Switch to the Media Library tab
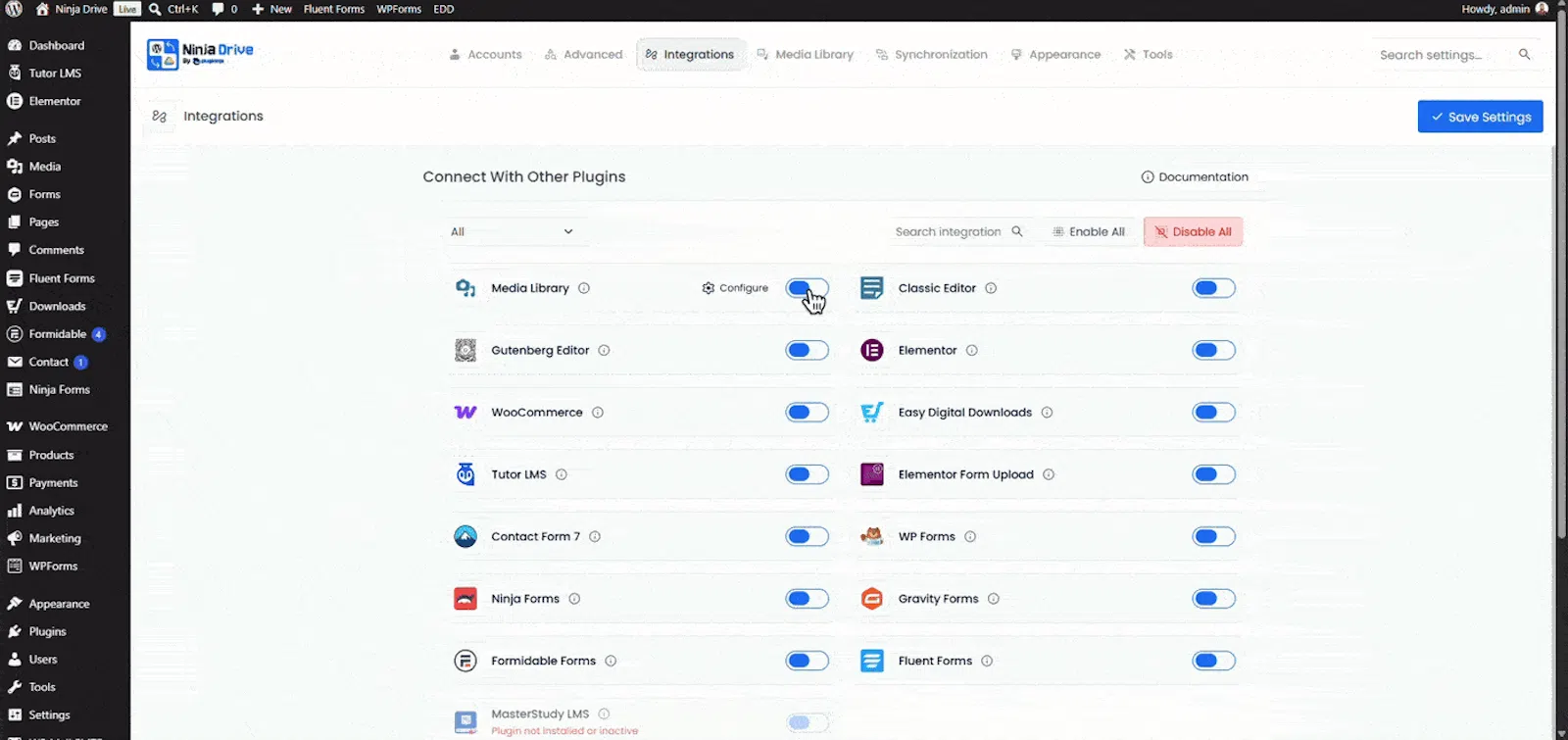Image resolution: width=1568 pixels, height=740 pixels. 805,54
